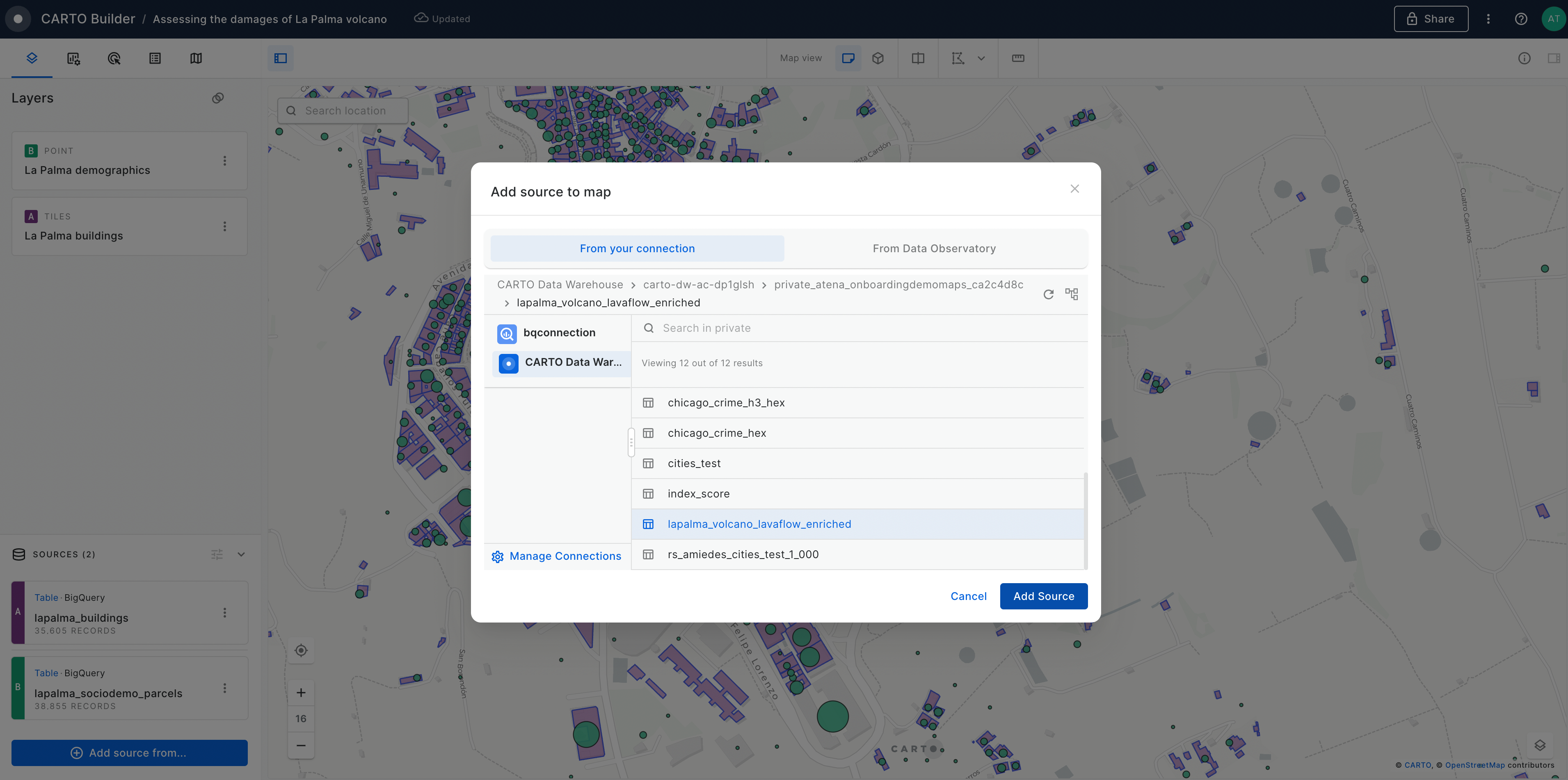Click the map layers icon bottom right

(x=1540, y=745)
